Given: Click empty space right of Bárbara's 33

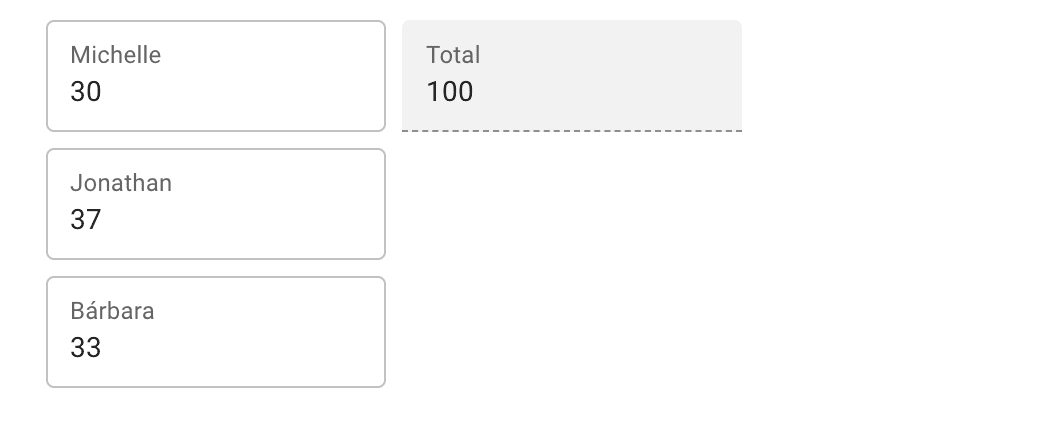Looking at the screenshot, I should [x=250, y=348].
